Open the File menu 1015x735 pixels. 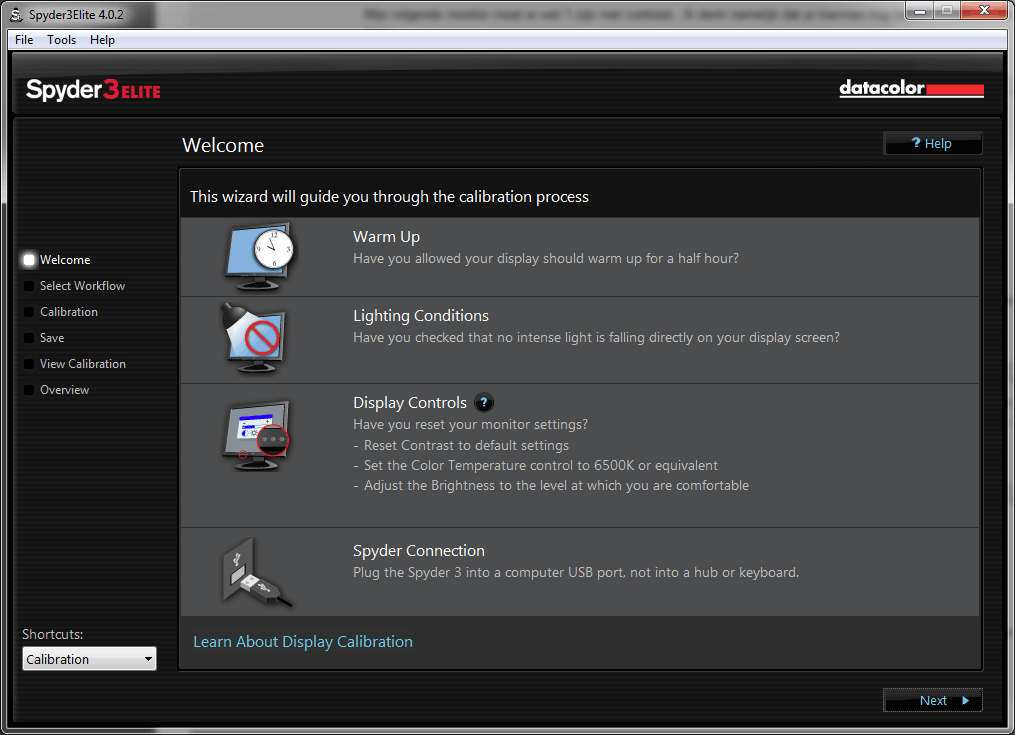click(x=24, y=40)
